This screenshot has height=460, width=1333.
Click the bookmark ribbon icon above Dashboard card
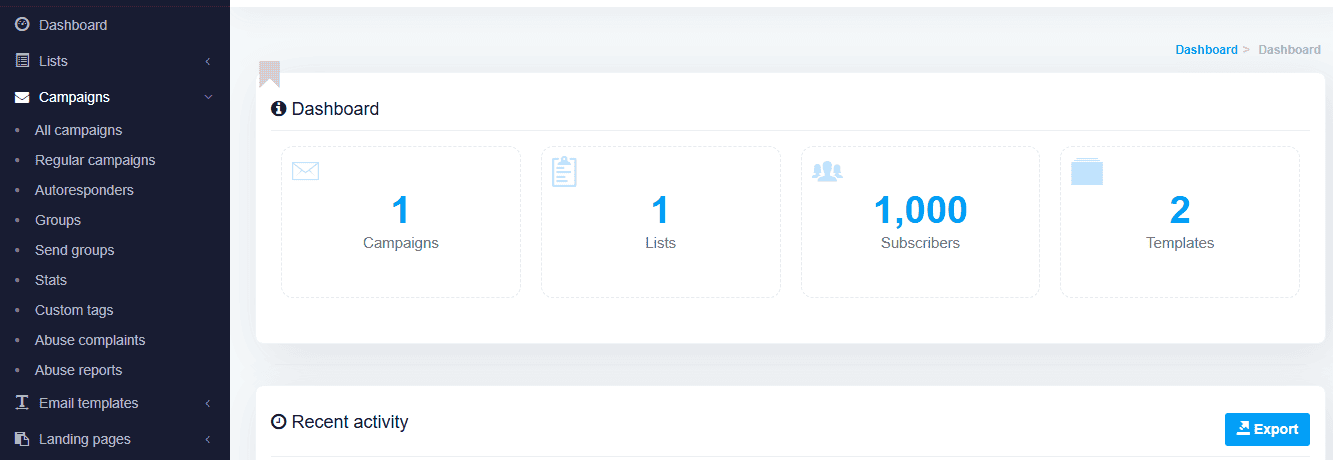[269, 74]
